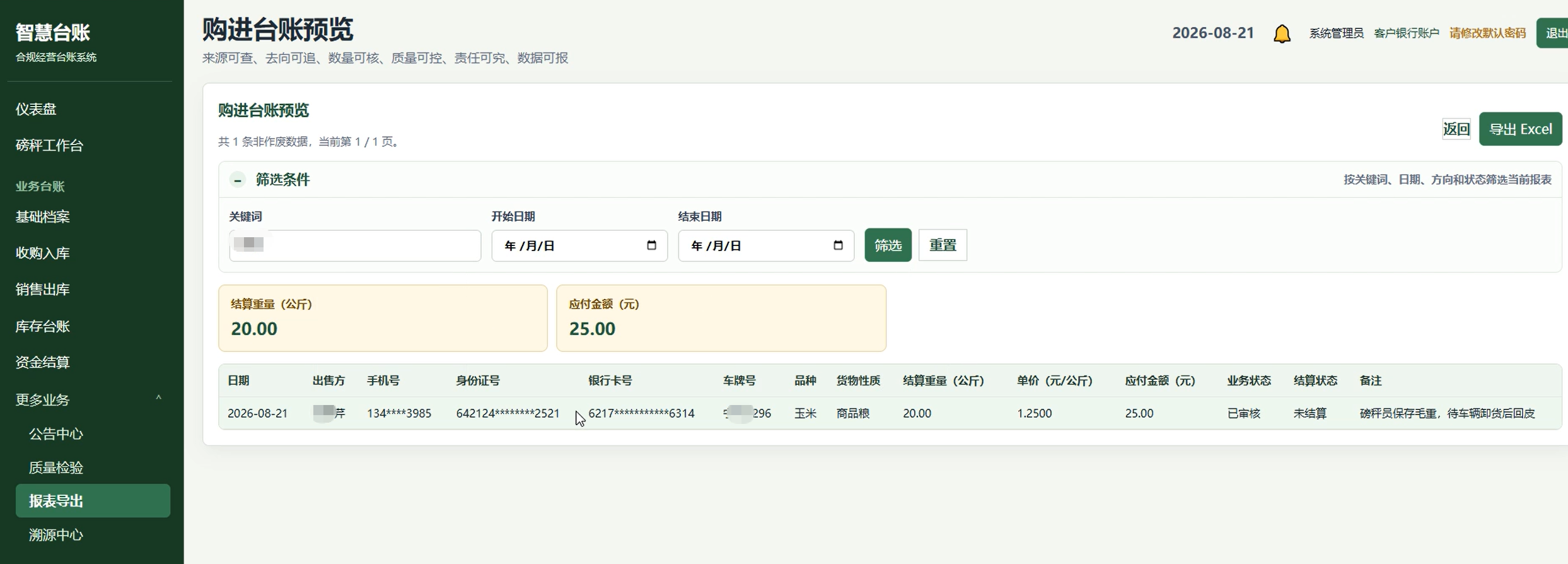This screenshot has width=1568, height=564.
Task: Click unit price value 1.2500
Action: [1034, 413]
